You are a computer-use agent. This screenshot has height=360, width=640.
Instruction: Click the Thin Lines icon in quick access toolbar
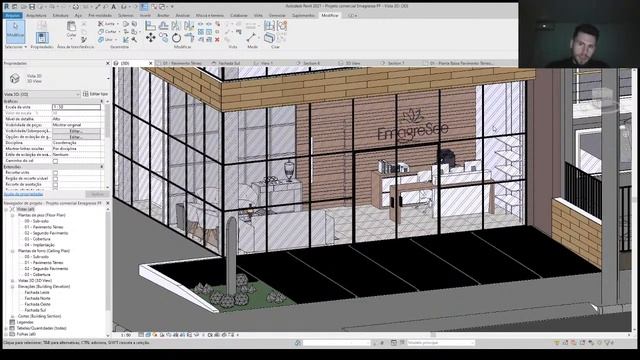144,7
